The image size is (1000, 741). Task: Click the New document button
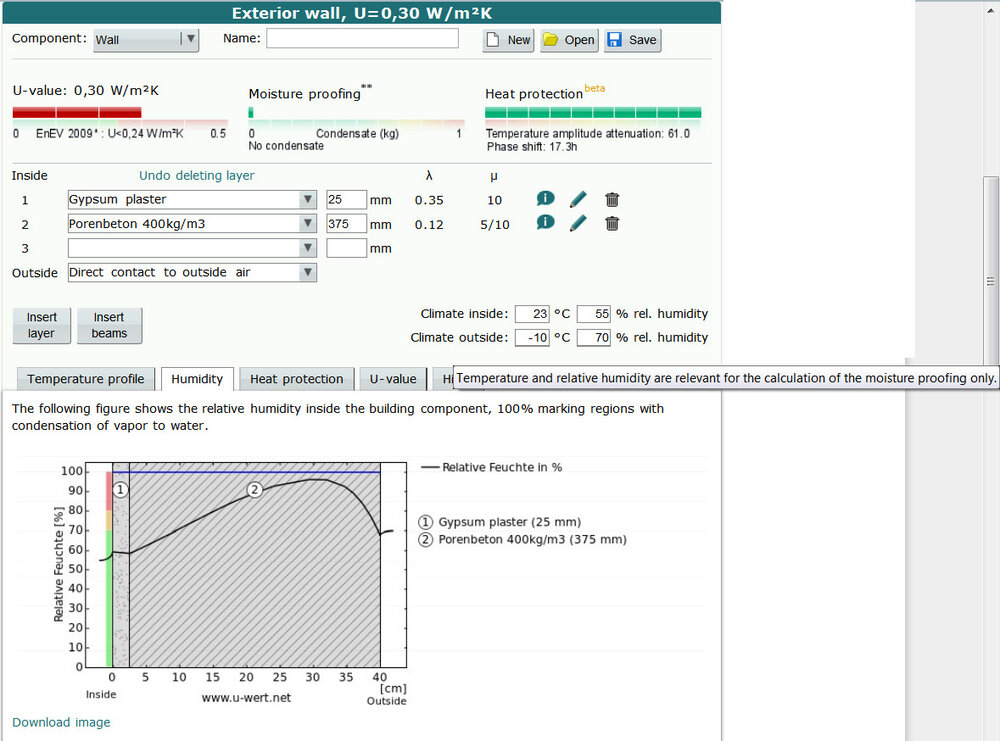pos(509,40)
